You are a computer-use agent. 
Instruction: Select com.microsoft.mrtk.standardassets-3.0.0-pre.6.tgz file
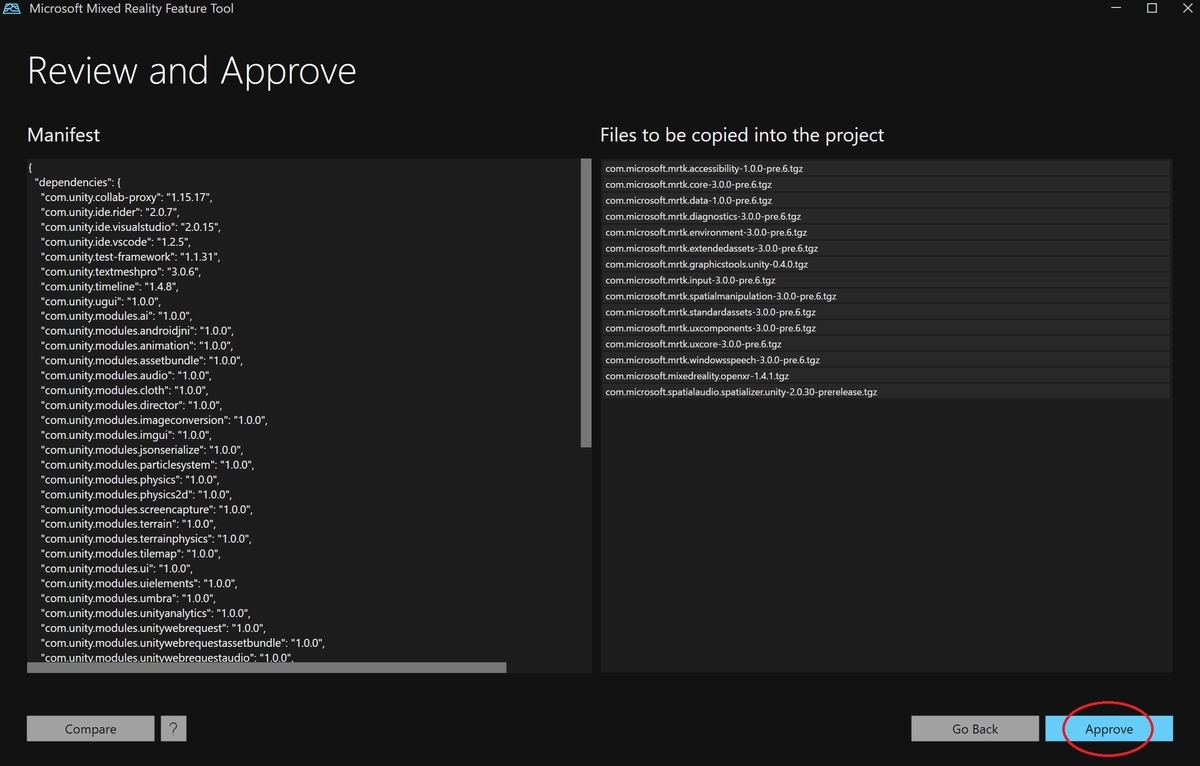tap(885, 312)
